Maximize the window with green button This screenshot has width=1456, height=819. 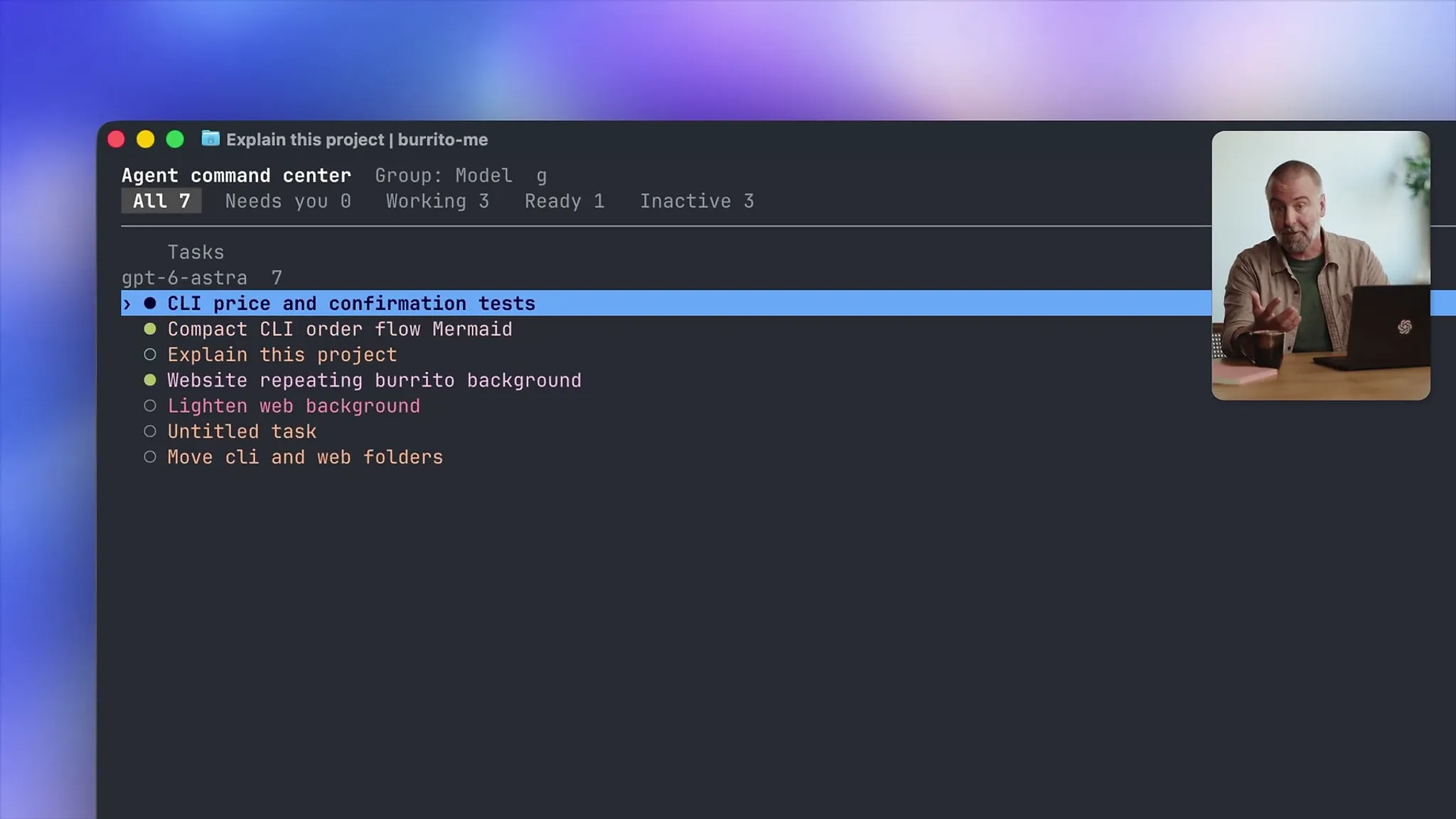[x=175, y=139]
